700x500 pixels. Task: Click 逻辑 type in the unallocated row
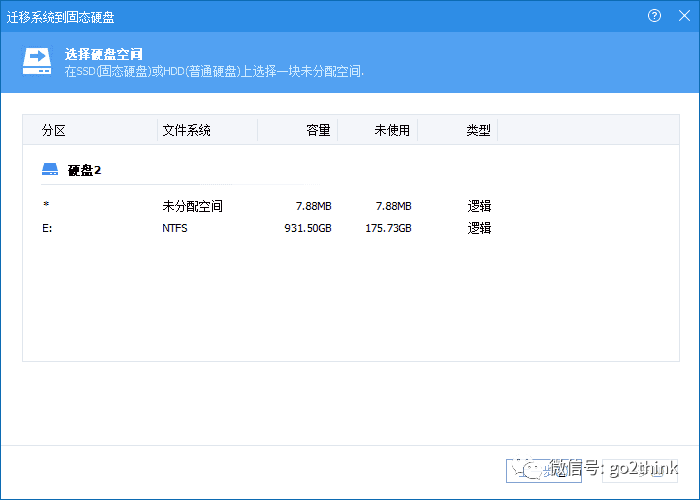click(479, 206)
